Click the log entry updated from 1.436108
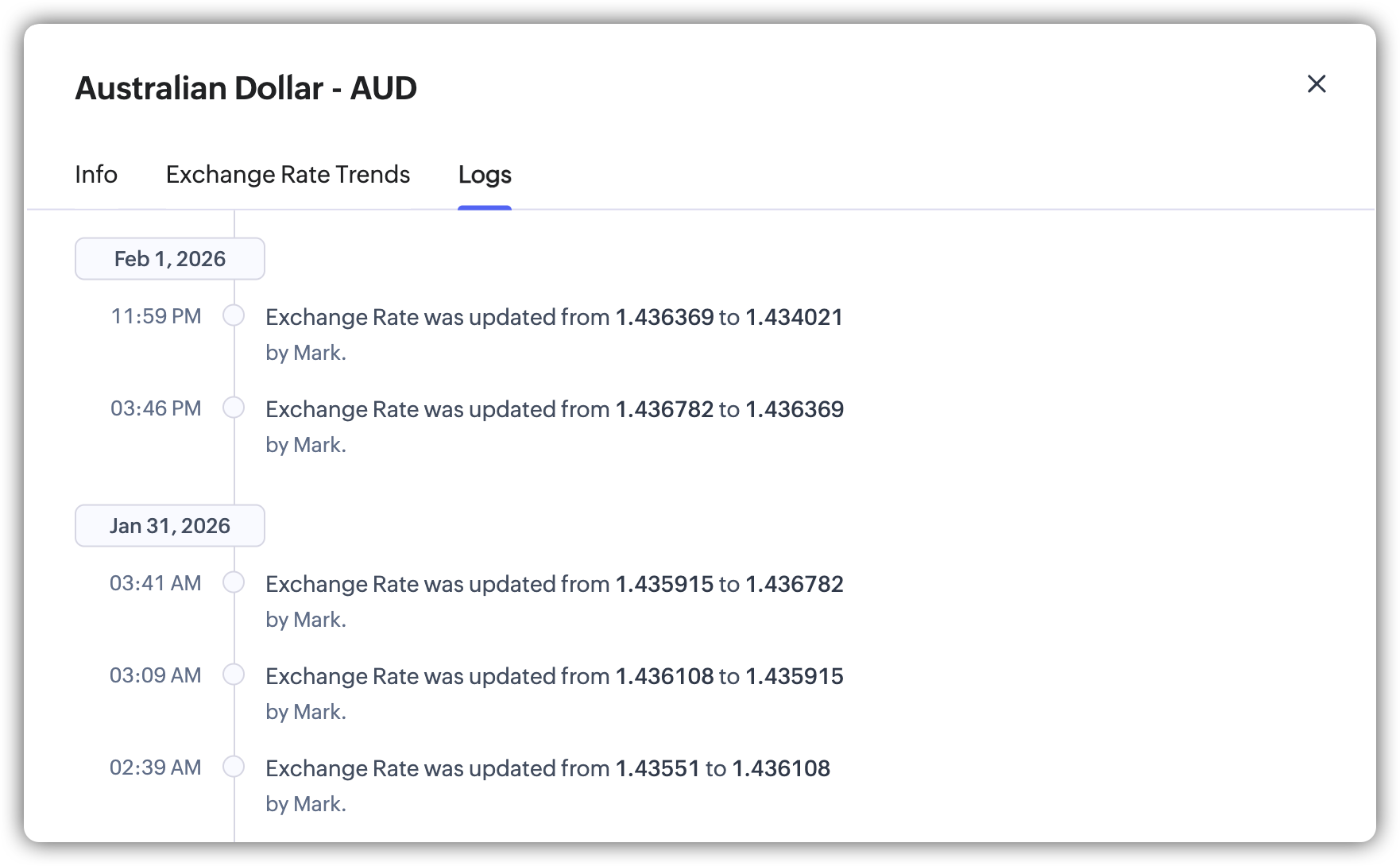The image size is (1400, 866). [554, 677]
